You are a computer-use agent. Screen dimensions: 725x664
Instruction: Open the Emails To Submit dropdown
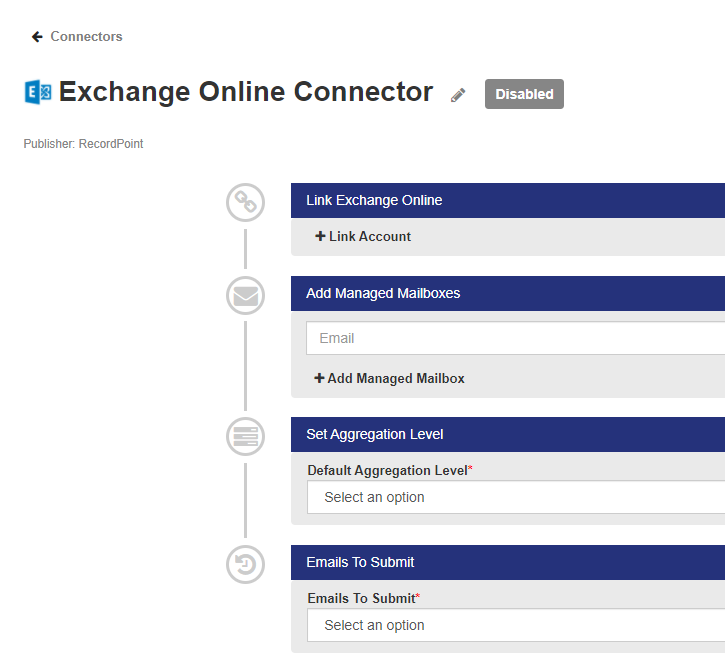pyautogui.click(x=516, y=625)
